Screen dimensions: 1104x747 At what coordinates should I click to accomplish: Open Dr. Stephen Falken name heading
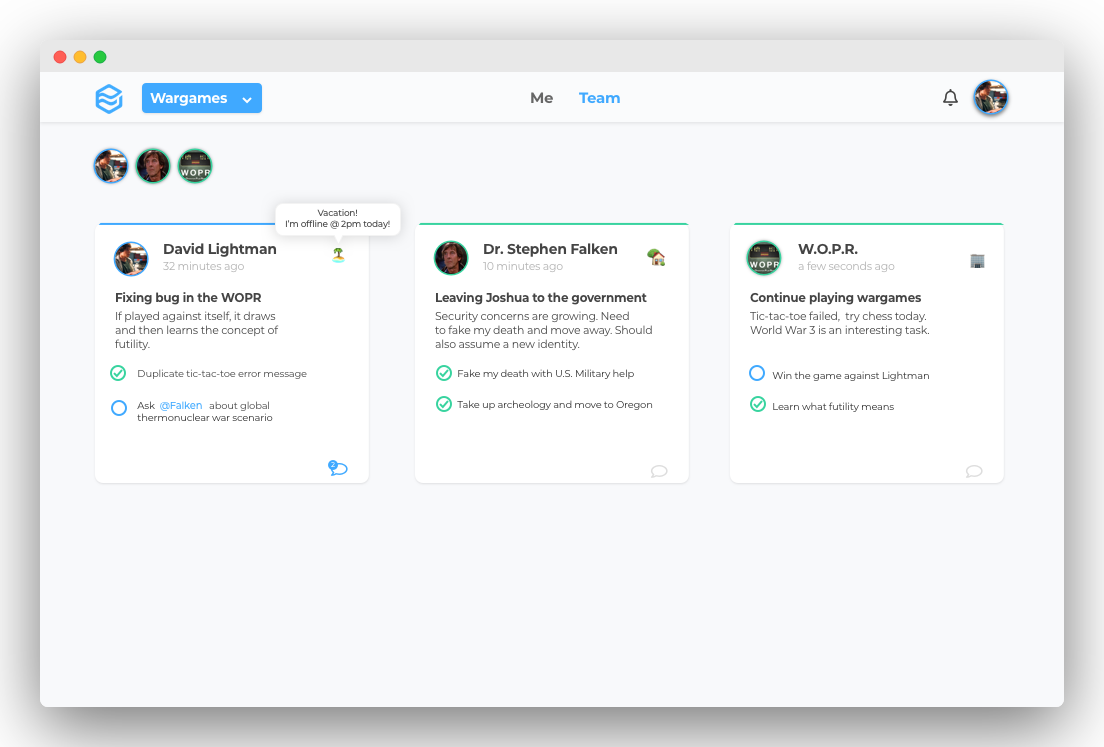click(x=550, y=249)
